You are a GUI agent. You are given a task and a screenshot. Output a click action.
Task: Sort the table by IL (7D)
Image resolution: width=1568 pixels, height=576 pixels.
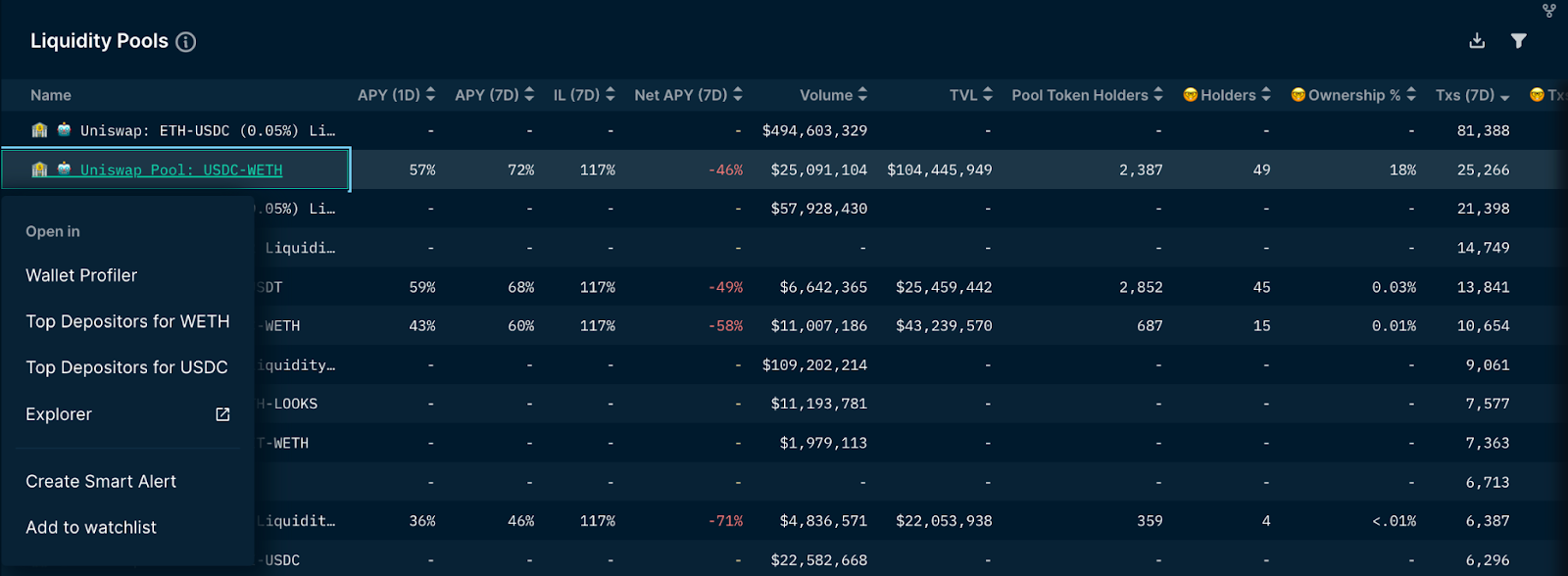(610, 95)
